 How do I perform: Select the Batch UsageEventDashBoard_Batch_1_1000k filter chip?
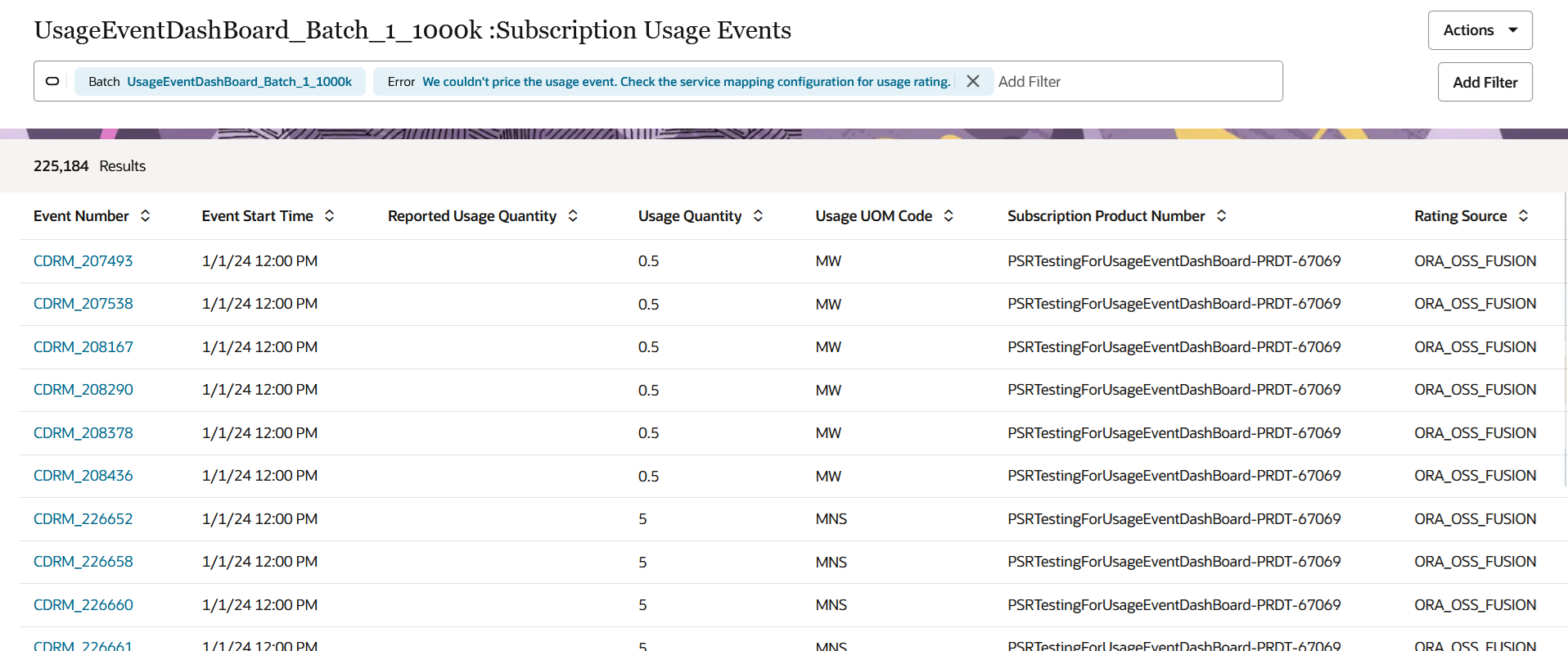220,81
